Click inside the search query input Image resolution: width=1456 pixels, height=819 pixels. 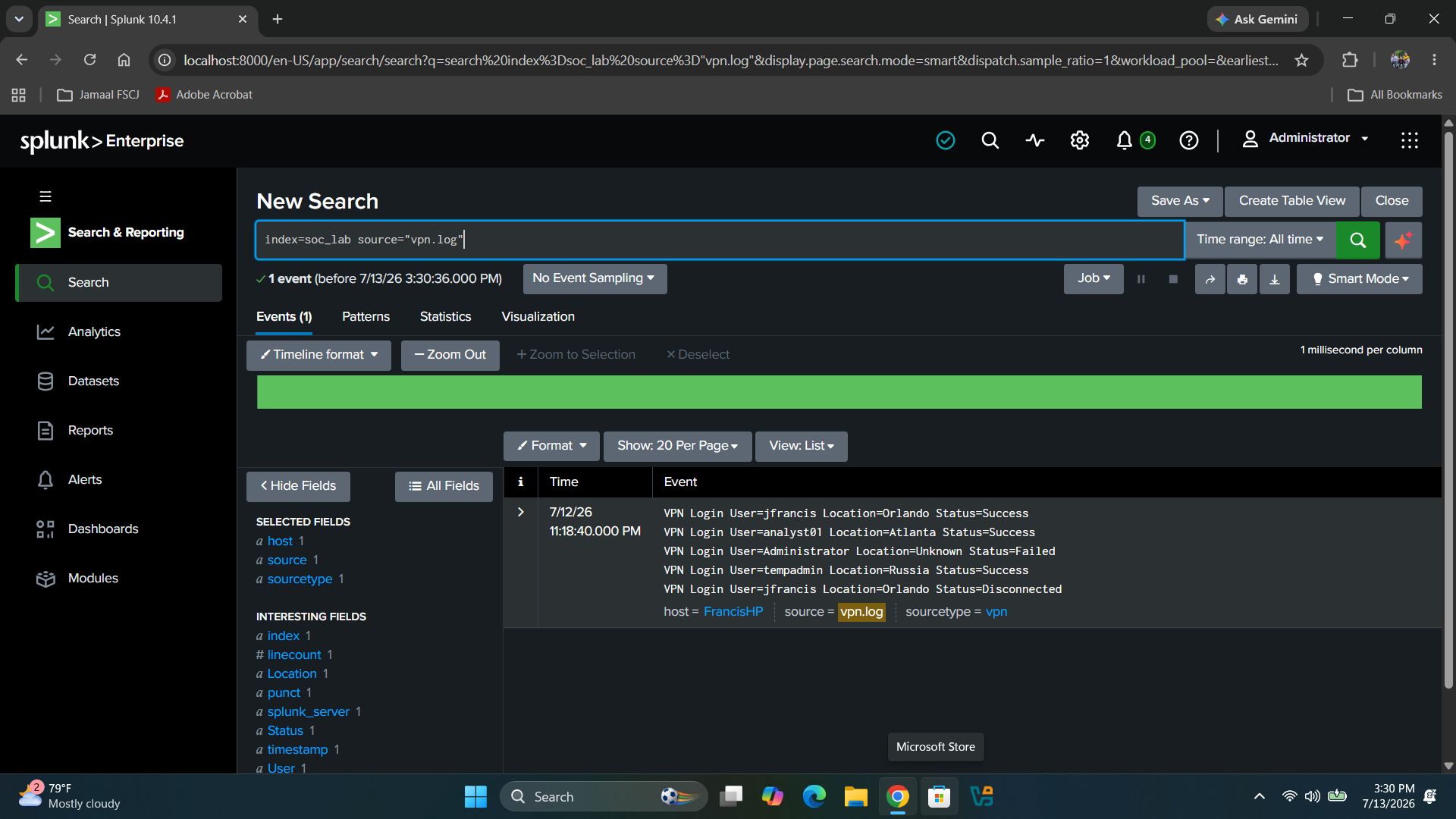pos(720,240)
